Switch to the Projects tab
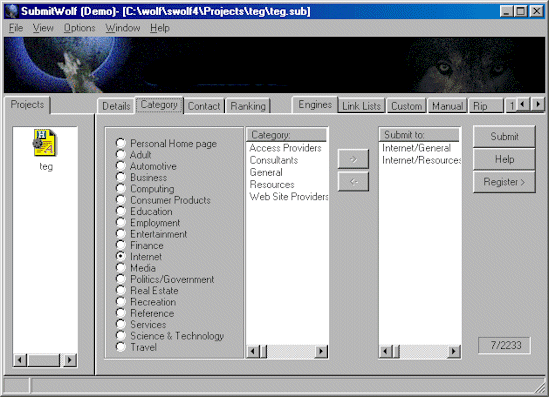The height and width of the screenshot is (398, 550). point(27,104)
